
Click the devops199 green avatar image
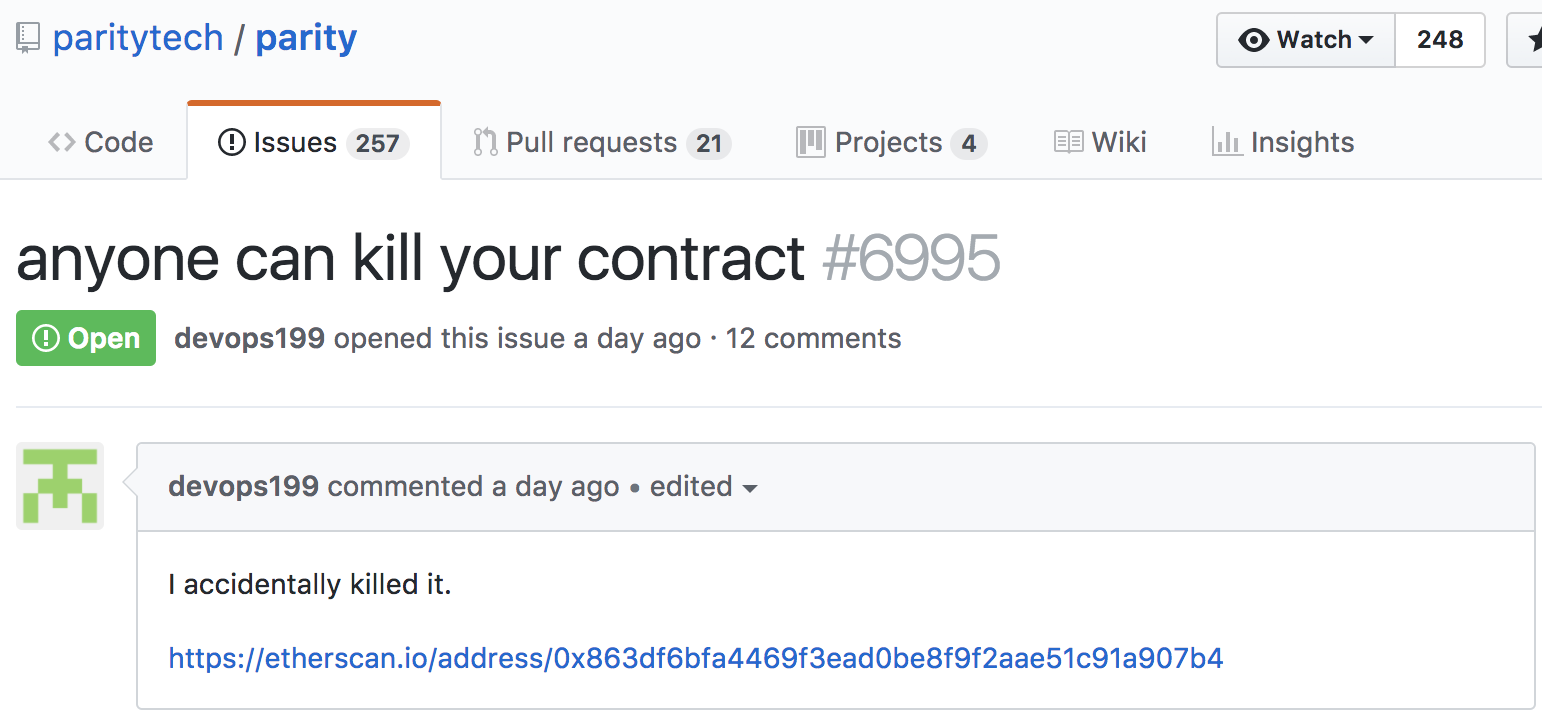pos(60,486)
